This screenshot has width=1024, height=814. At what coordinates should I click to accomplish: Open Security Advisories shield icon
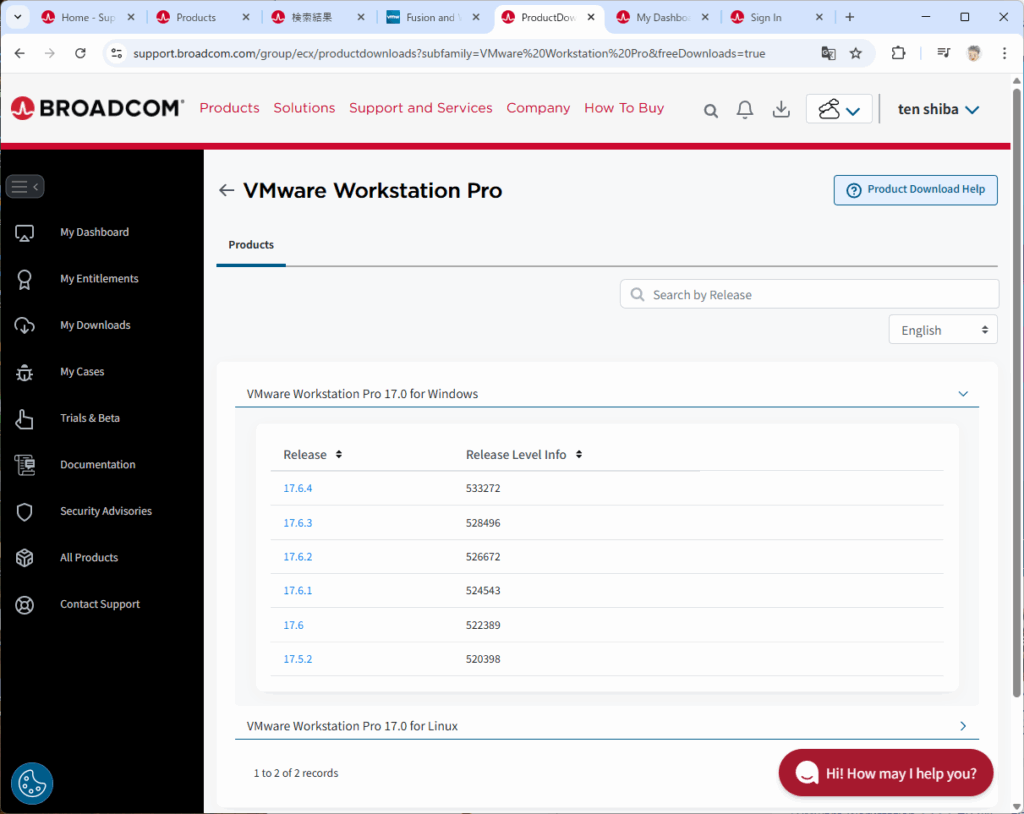tap(25, 511)
